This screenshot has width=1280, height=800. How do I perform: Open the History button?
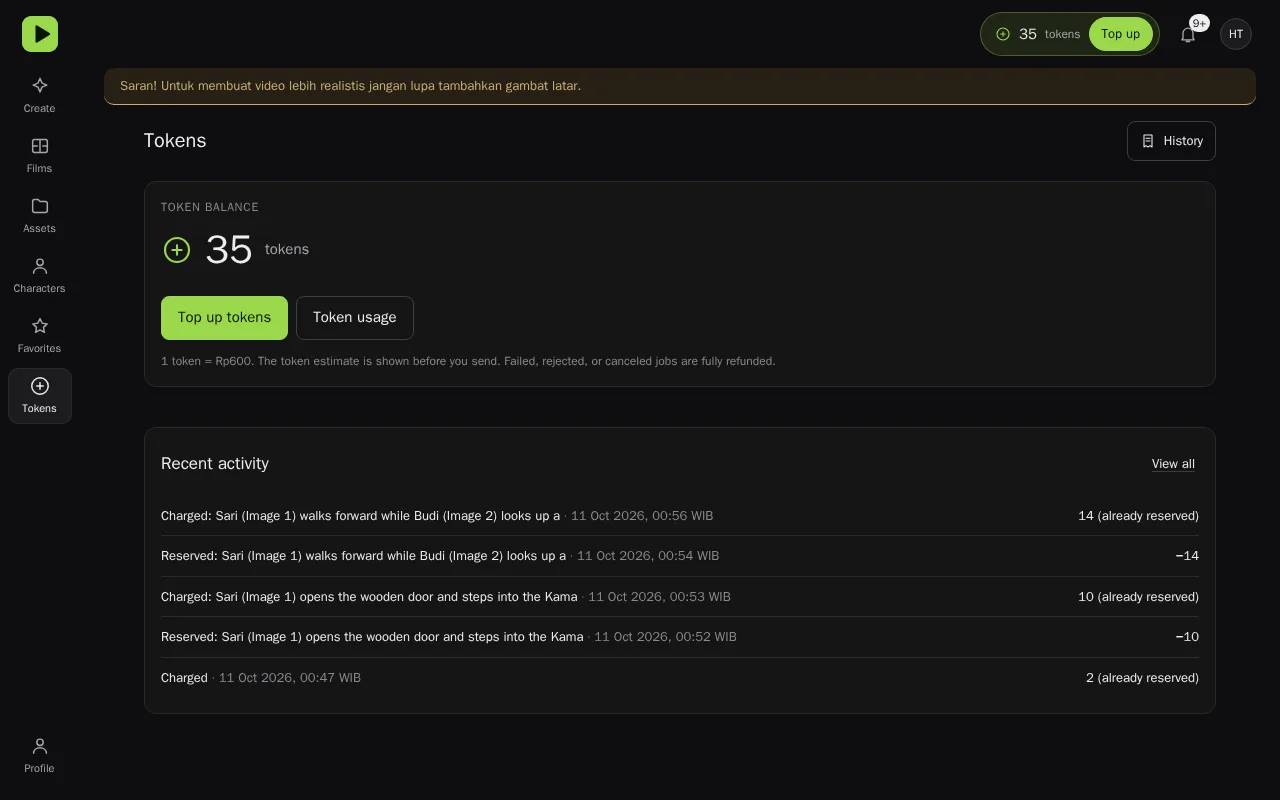[1171, 141]
